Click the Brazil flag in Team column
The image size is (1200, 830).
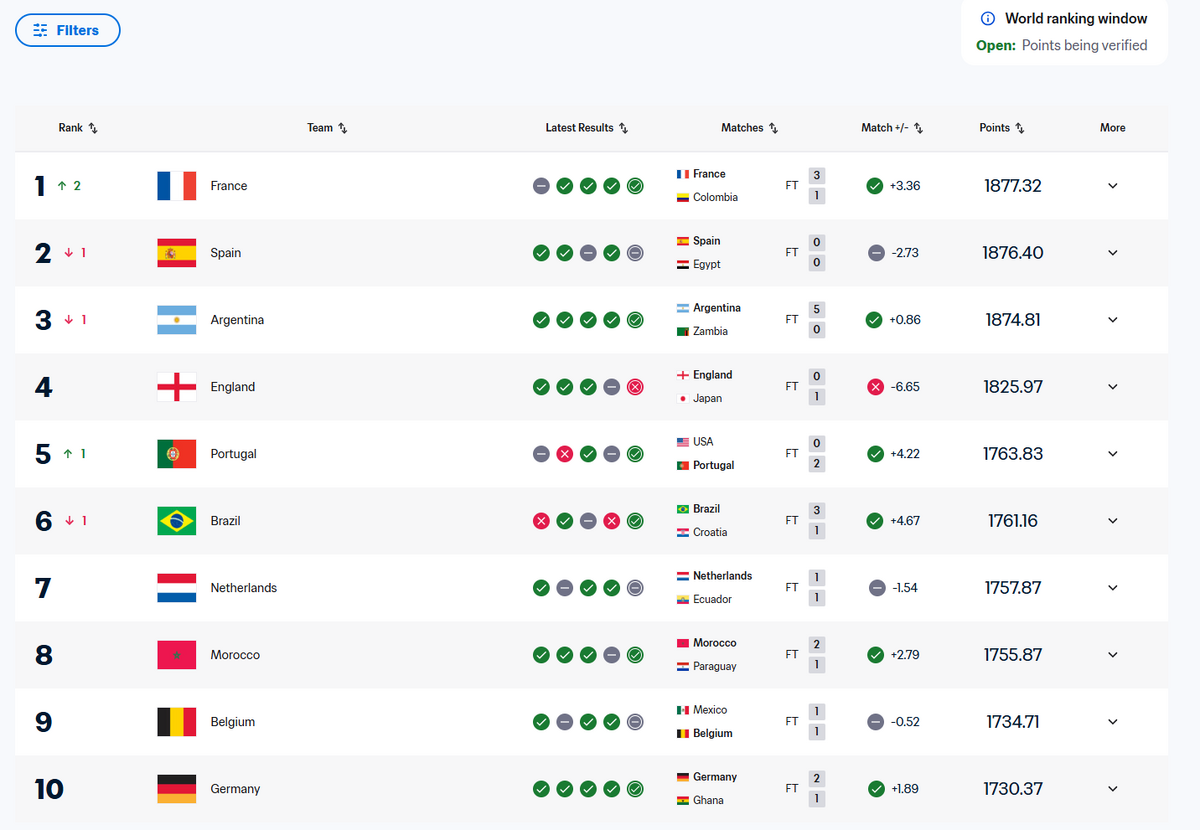tap(176, 521)
